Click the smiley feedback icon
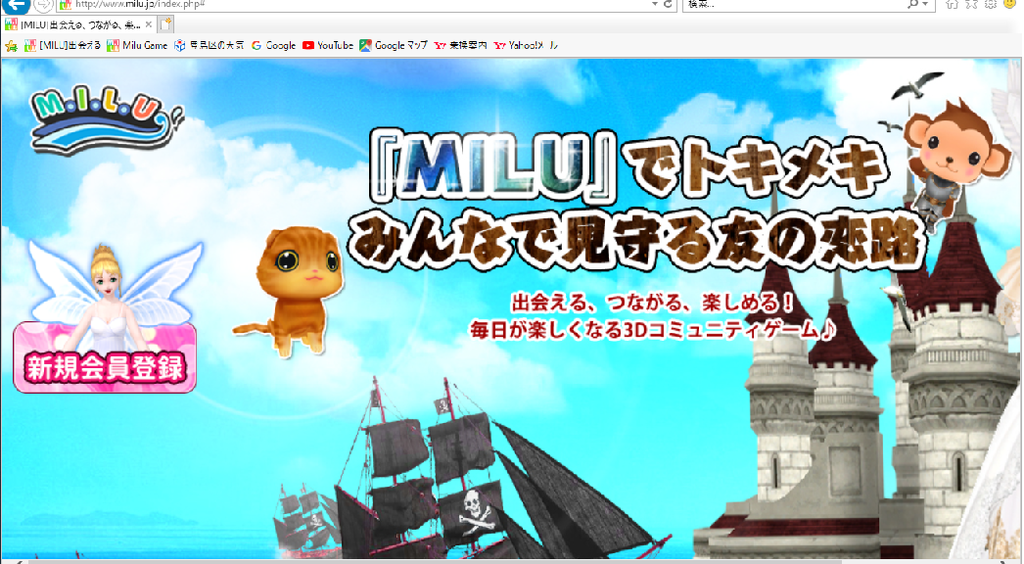The image size is (1024, 564). point(1010,4)
